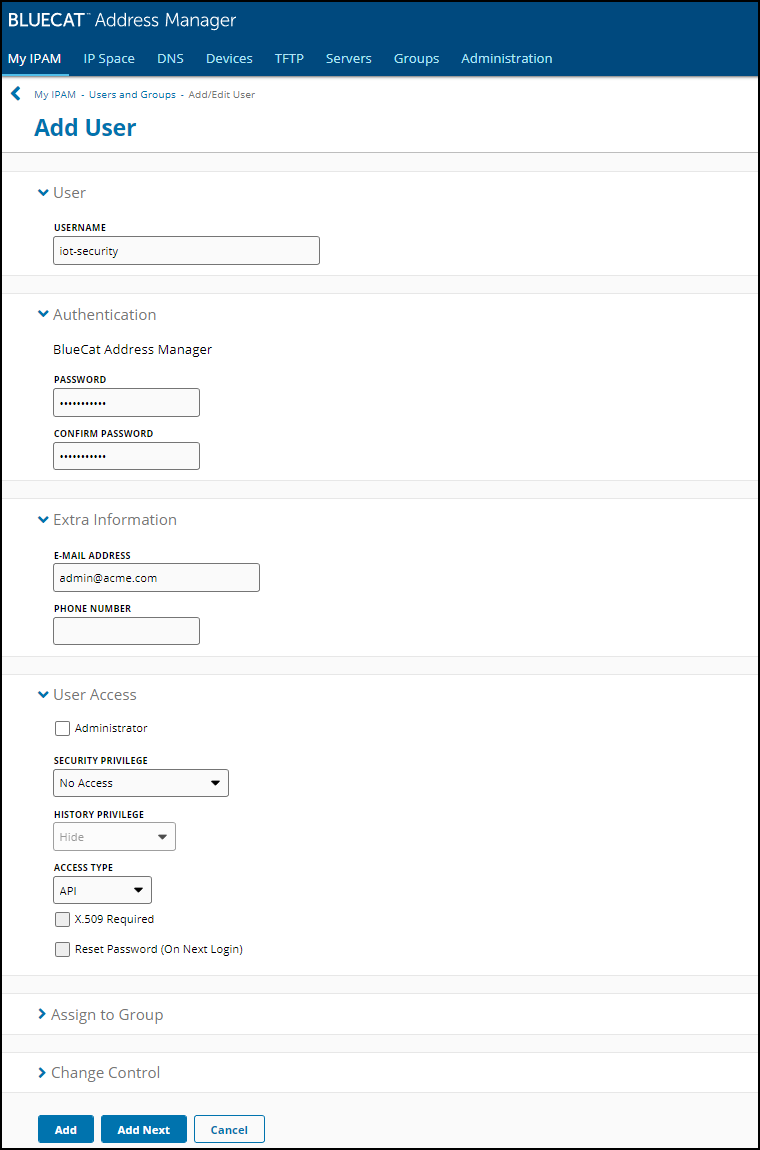This screenshot has height=1150, width=760.
Task: Enable the Administrator checkbox
Action: coord(63,729)
